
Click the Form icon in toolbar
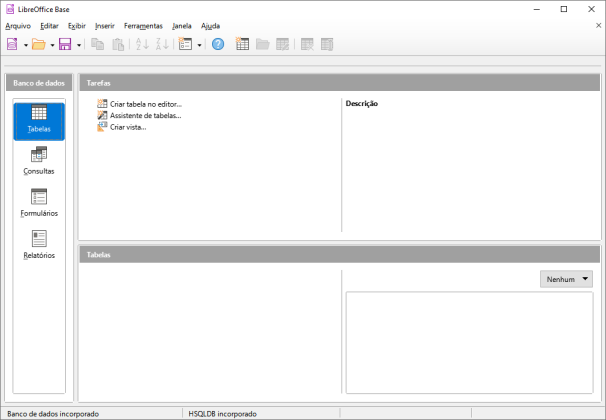(x=185, y=44)
